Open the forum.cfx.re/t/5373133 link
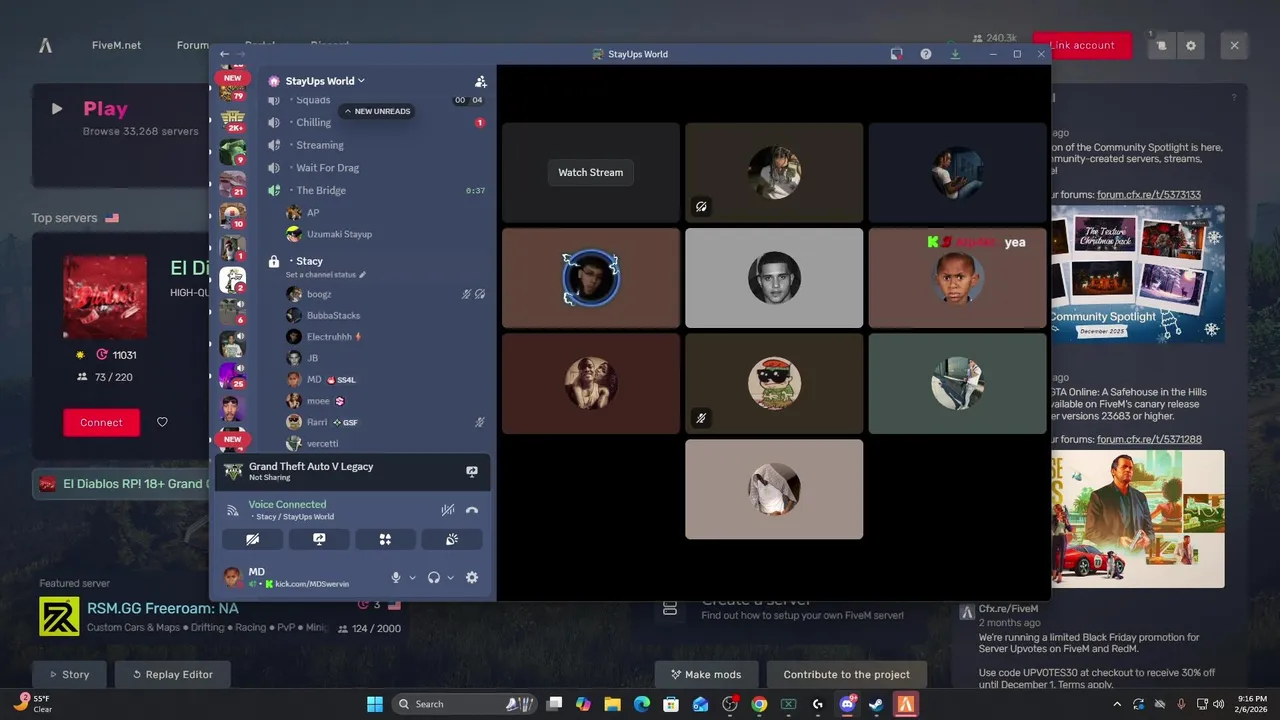Image resolution: width=1280 pixels, height=720 pixels. [x=1149, y=194]
